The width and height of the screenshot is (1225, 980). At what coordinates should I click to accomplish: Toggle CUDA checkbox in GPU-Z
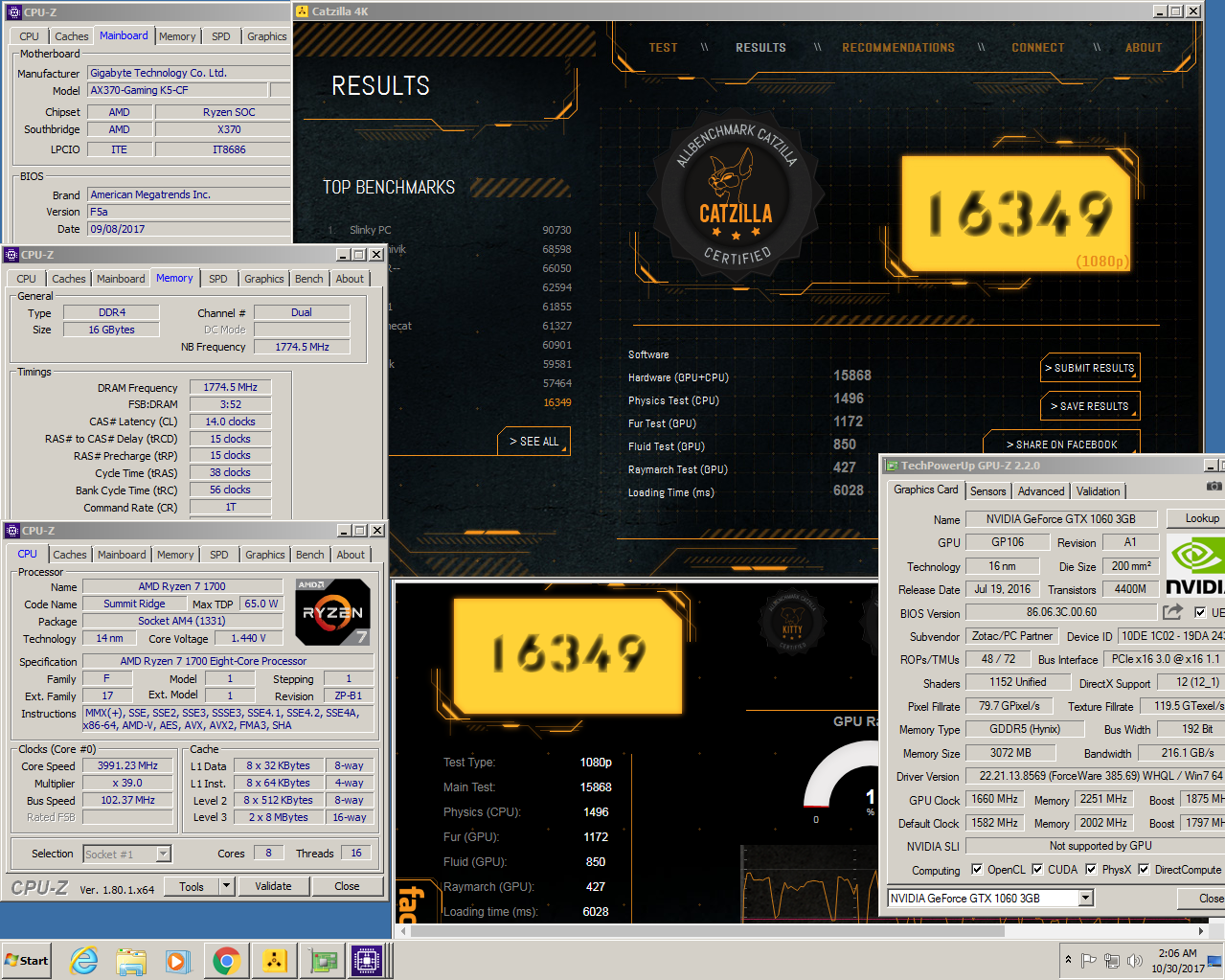1037,870
